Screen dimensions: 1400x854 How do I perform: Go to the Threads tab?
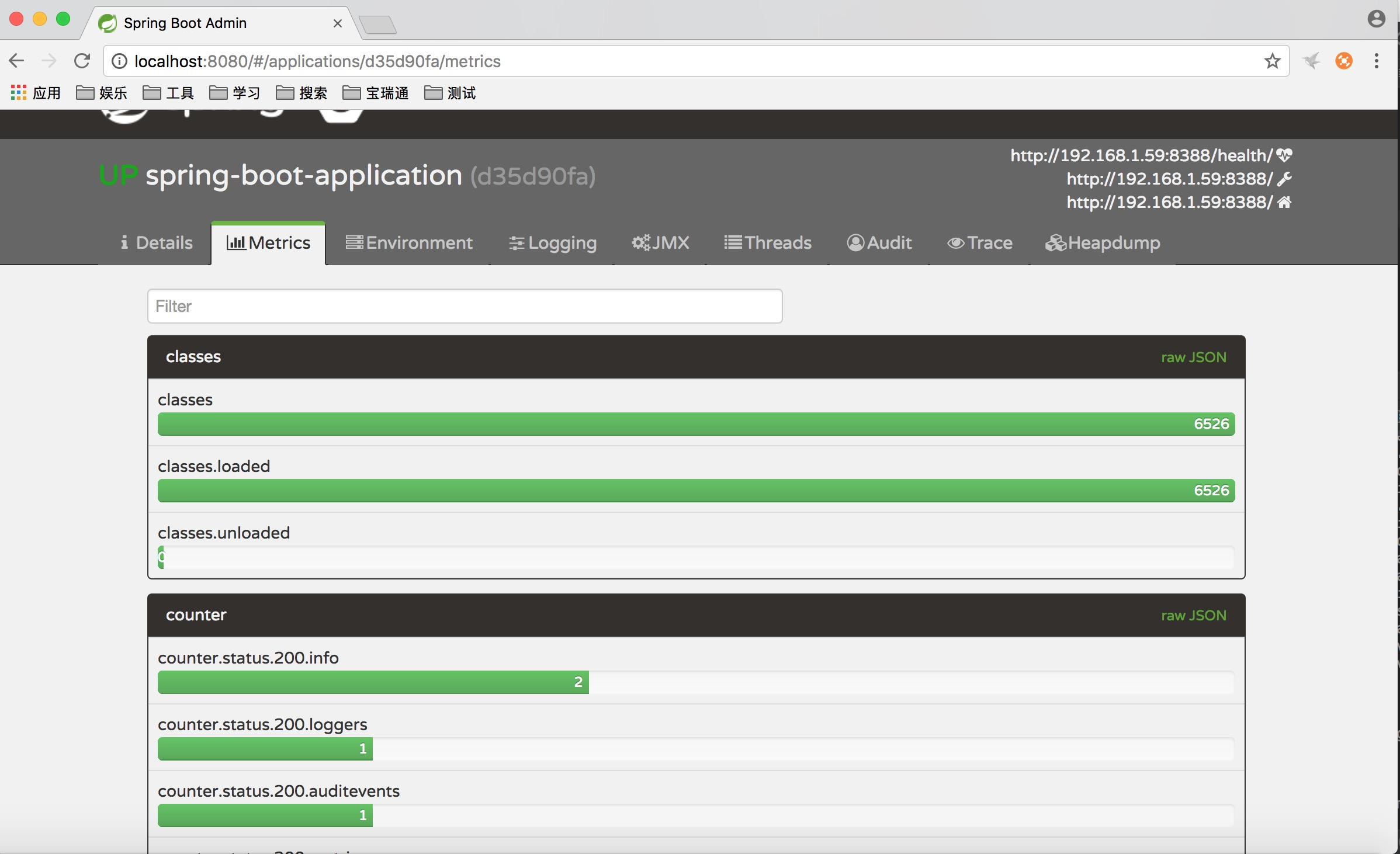click(767, 243)
